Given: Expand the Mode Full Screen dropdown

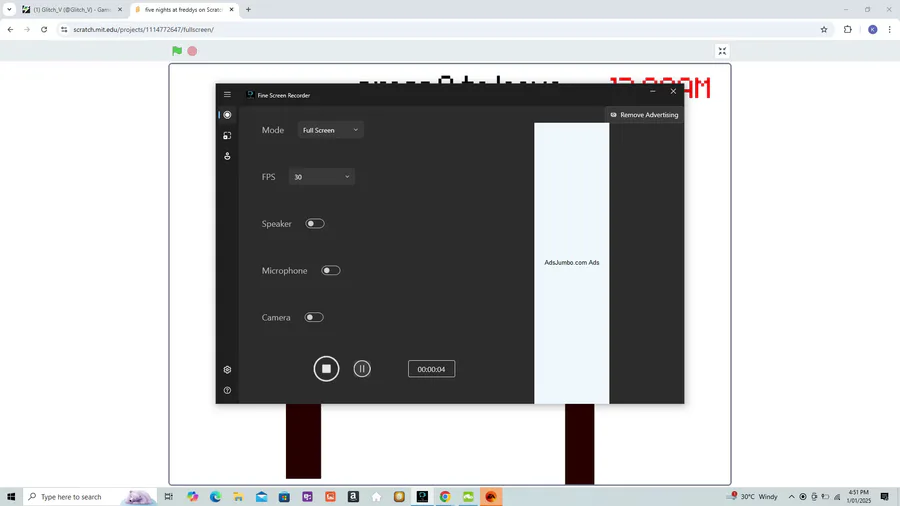Looking at the screenshot, I should 331,130.
